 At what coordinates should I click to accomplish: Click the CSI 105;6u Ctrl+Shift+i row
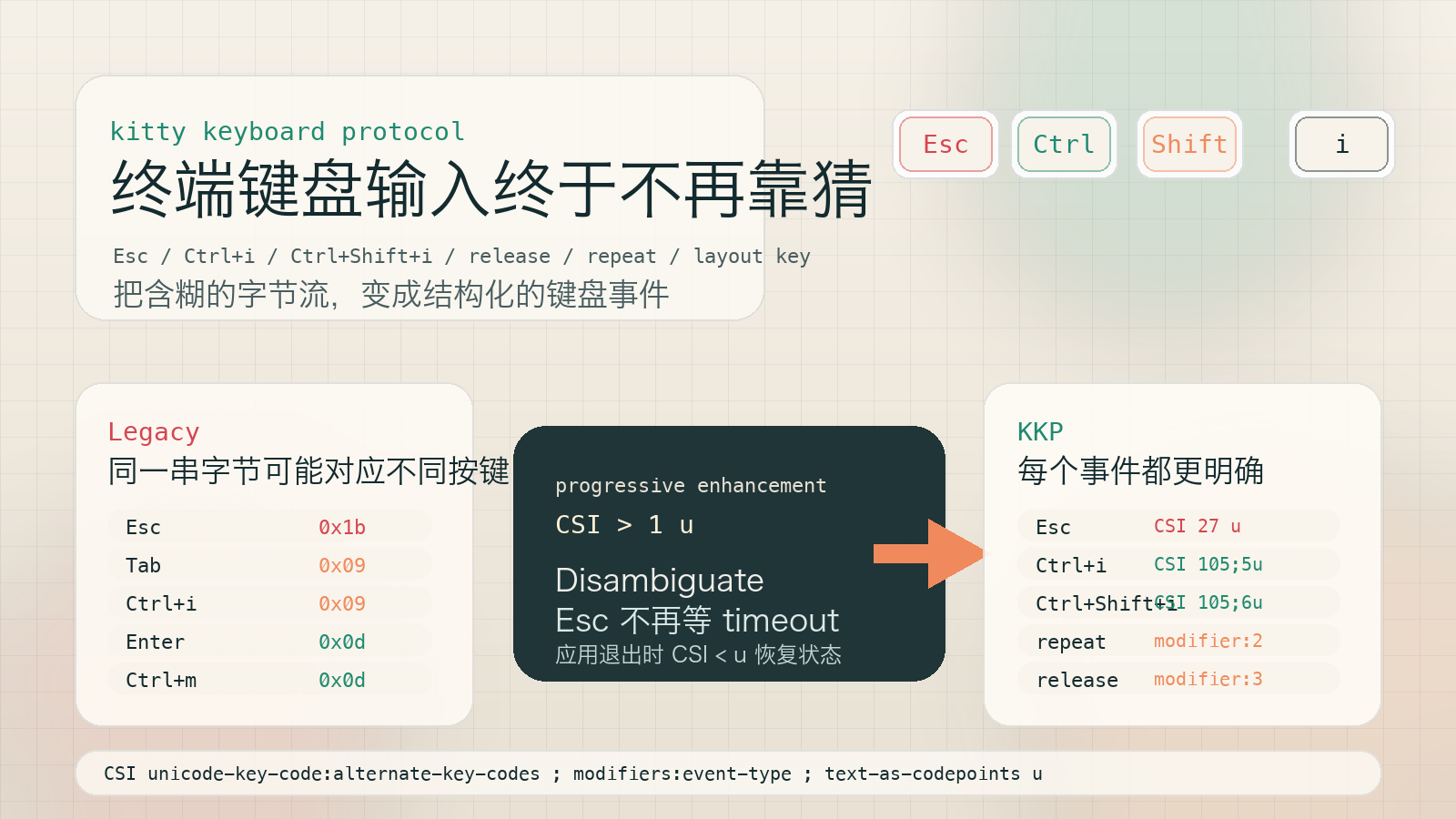[1178, 602]
